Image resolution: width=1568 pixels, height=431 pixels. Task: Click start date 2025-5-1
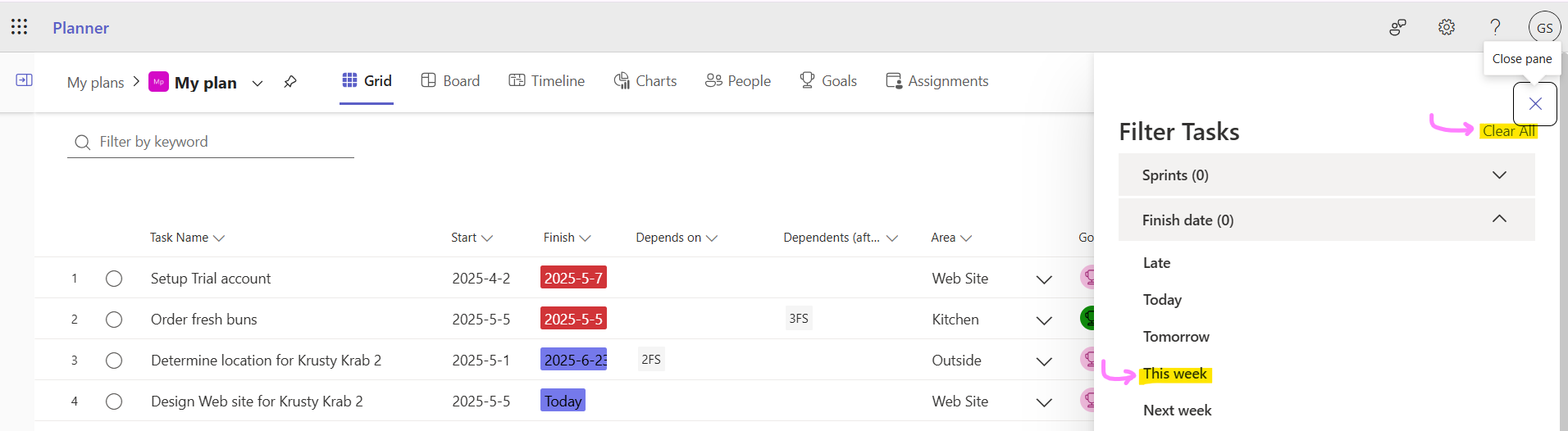click(x=481, y=361)
